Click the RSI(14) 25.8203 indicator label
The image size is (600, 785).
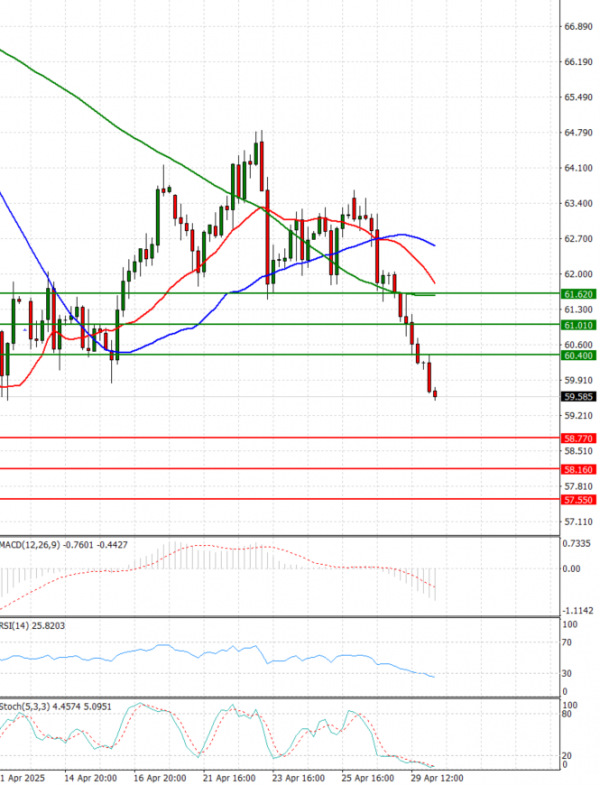(x=33, y=626)
